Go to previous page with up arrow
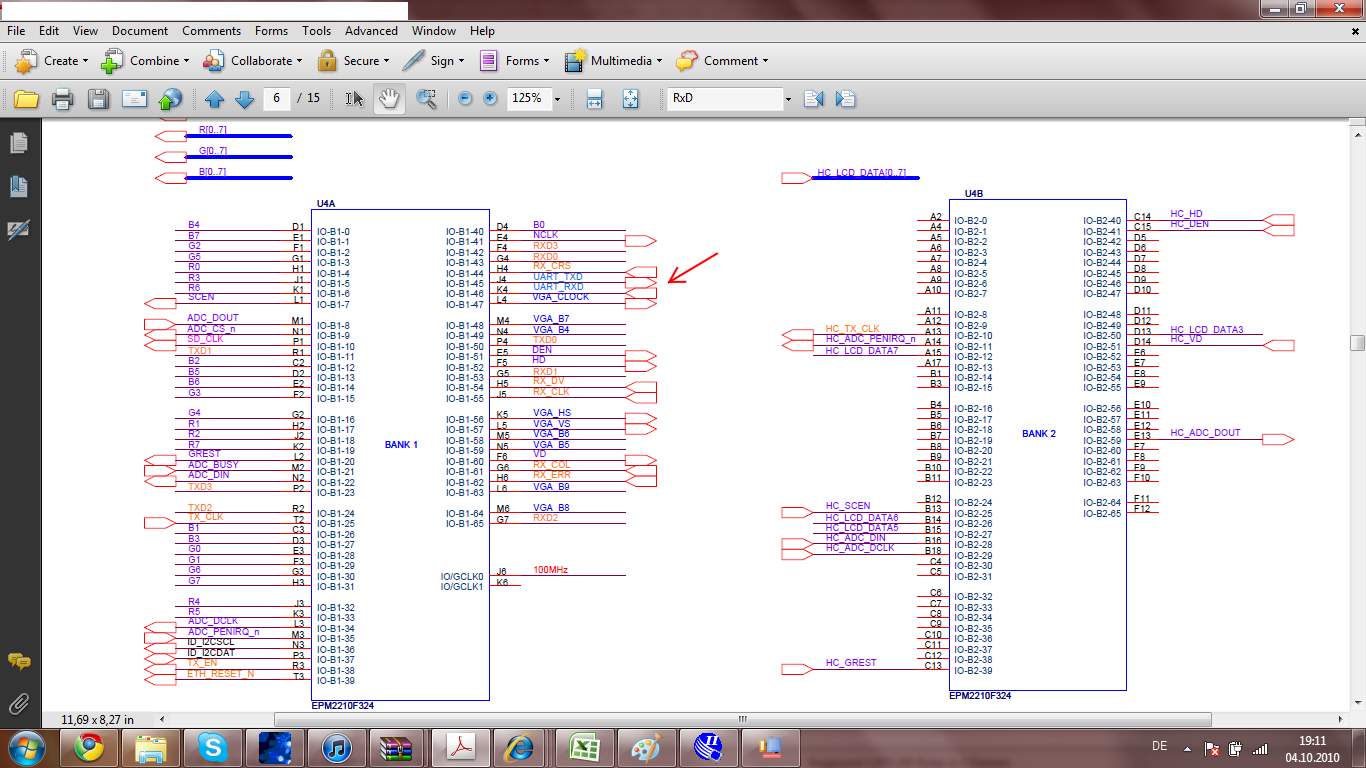The height and width of the screenshot is (768, 1366). pyautogui.click(x=214, y=99)
